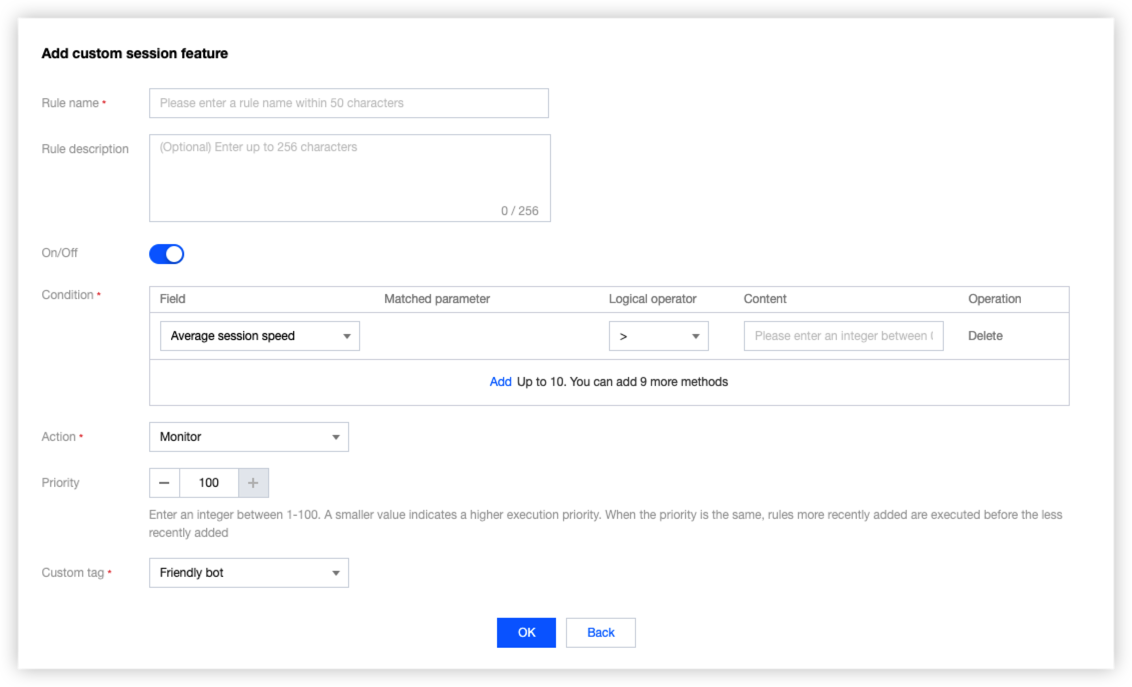Viewport: 1132px width, 687px height.
Task: Open the Custom tag Friendly bot dropdown
Action: coord(248,573)
